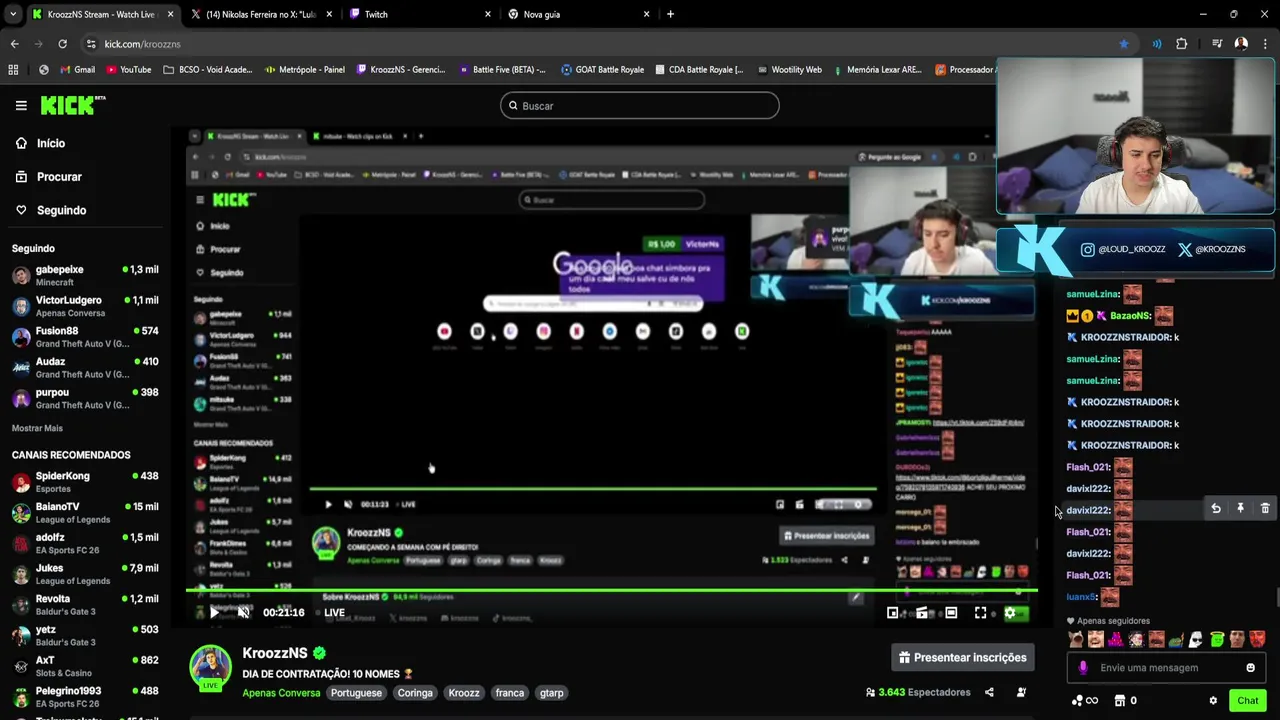Send the message with the Chat button
This screenshot has width=1280, height=720.
(x=1247, y=701)
